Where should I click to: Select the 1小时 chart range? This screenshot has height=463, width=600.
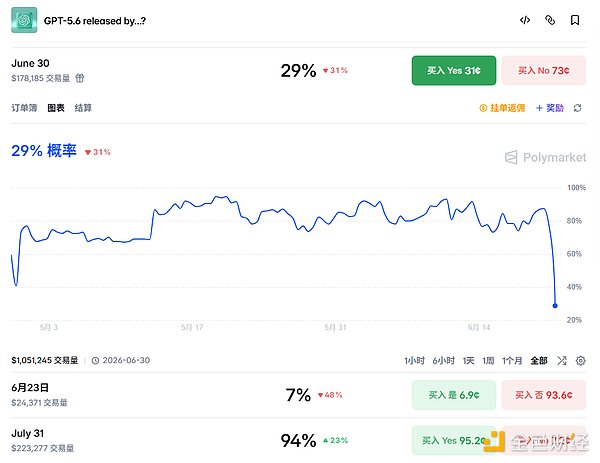tap(414, 360)
